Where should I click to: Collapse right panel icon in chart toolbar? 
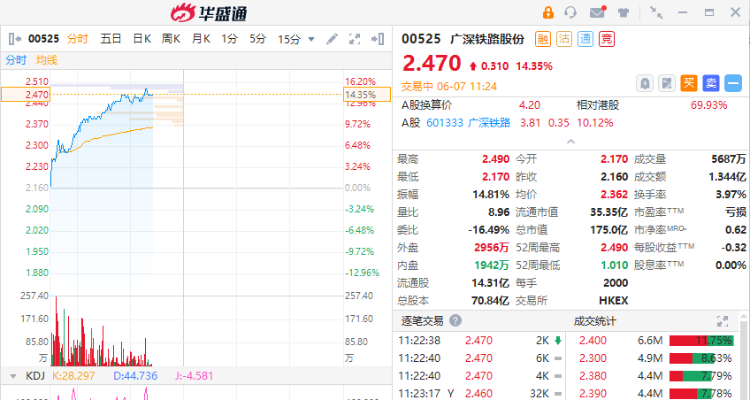[x=378, y=39]
